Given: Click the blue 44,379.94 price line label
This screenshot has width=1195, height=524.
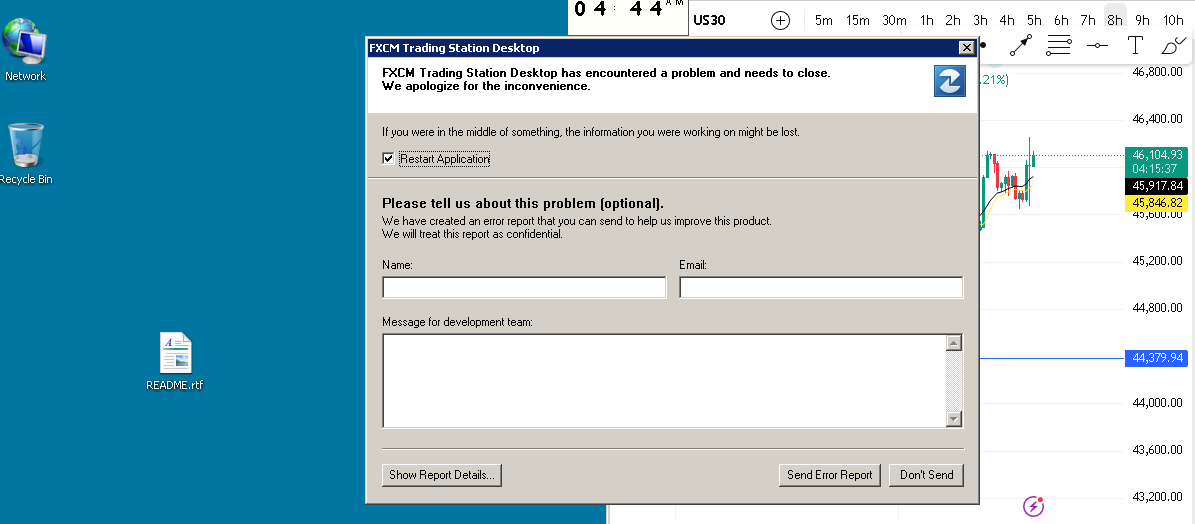Looking at the screenshot, I should click(x=1157, y=358).
